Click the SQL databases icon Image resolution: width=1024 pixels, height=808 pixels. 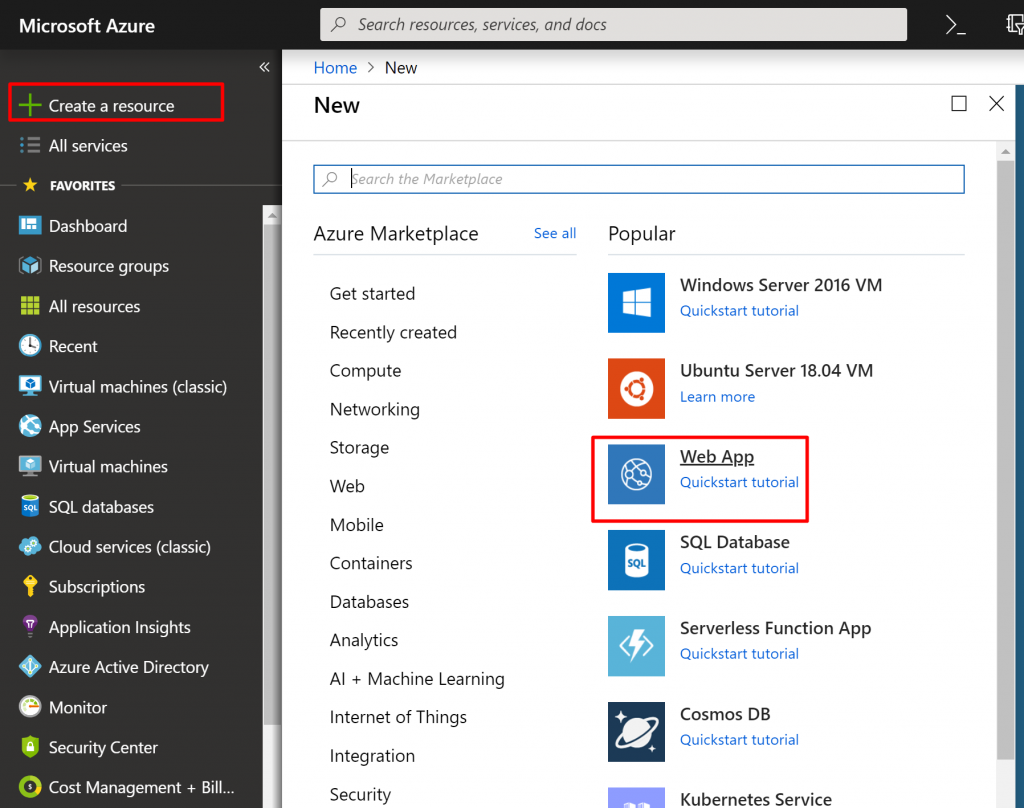(30, 506)
